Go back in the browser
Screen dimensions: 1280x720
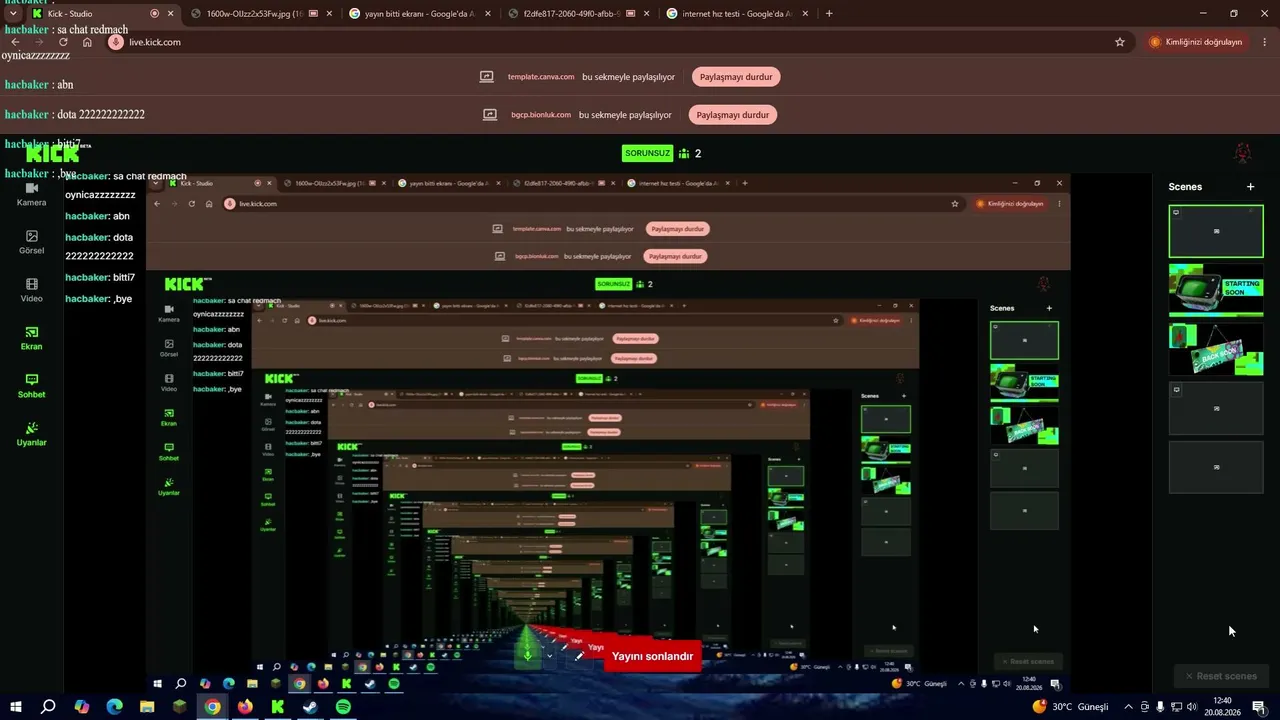[15, 42]
